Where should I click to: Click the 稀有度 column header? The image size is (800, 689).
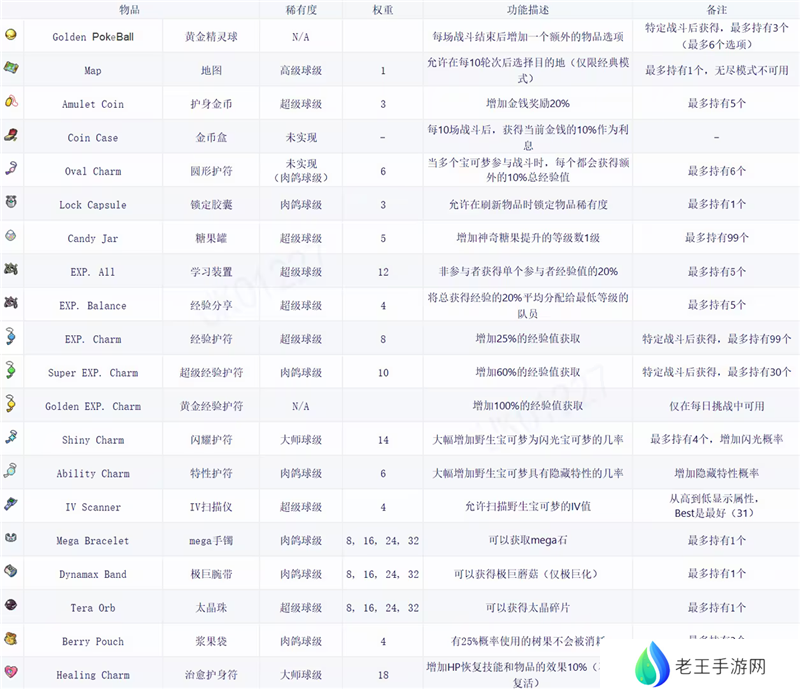(x=301, y=9)
